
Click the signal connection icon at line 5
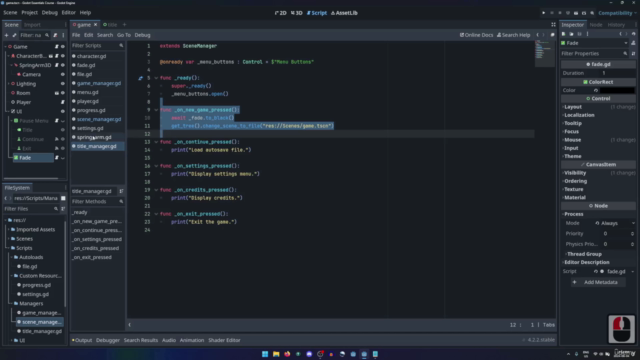pos(140,78)
